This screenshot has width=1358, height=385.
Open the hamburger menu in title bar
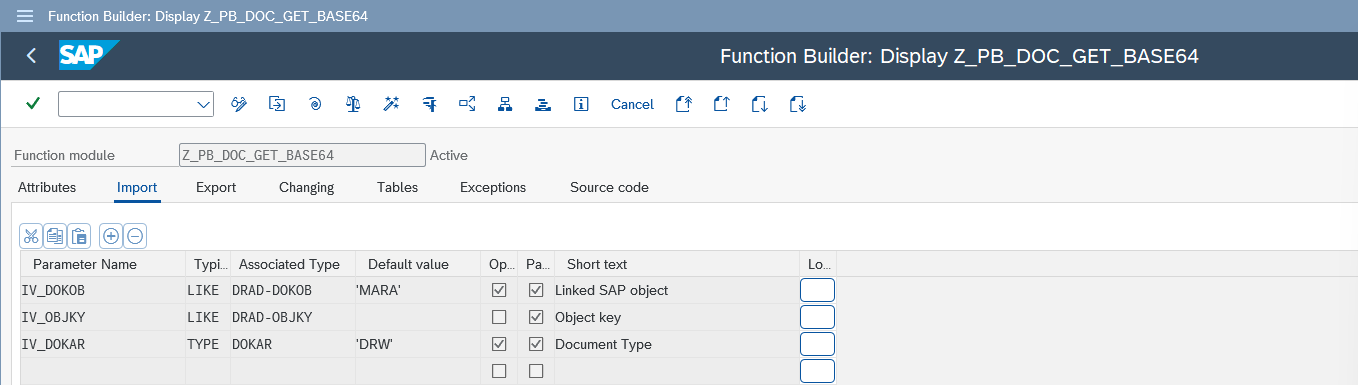pos(25,17)
